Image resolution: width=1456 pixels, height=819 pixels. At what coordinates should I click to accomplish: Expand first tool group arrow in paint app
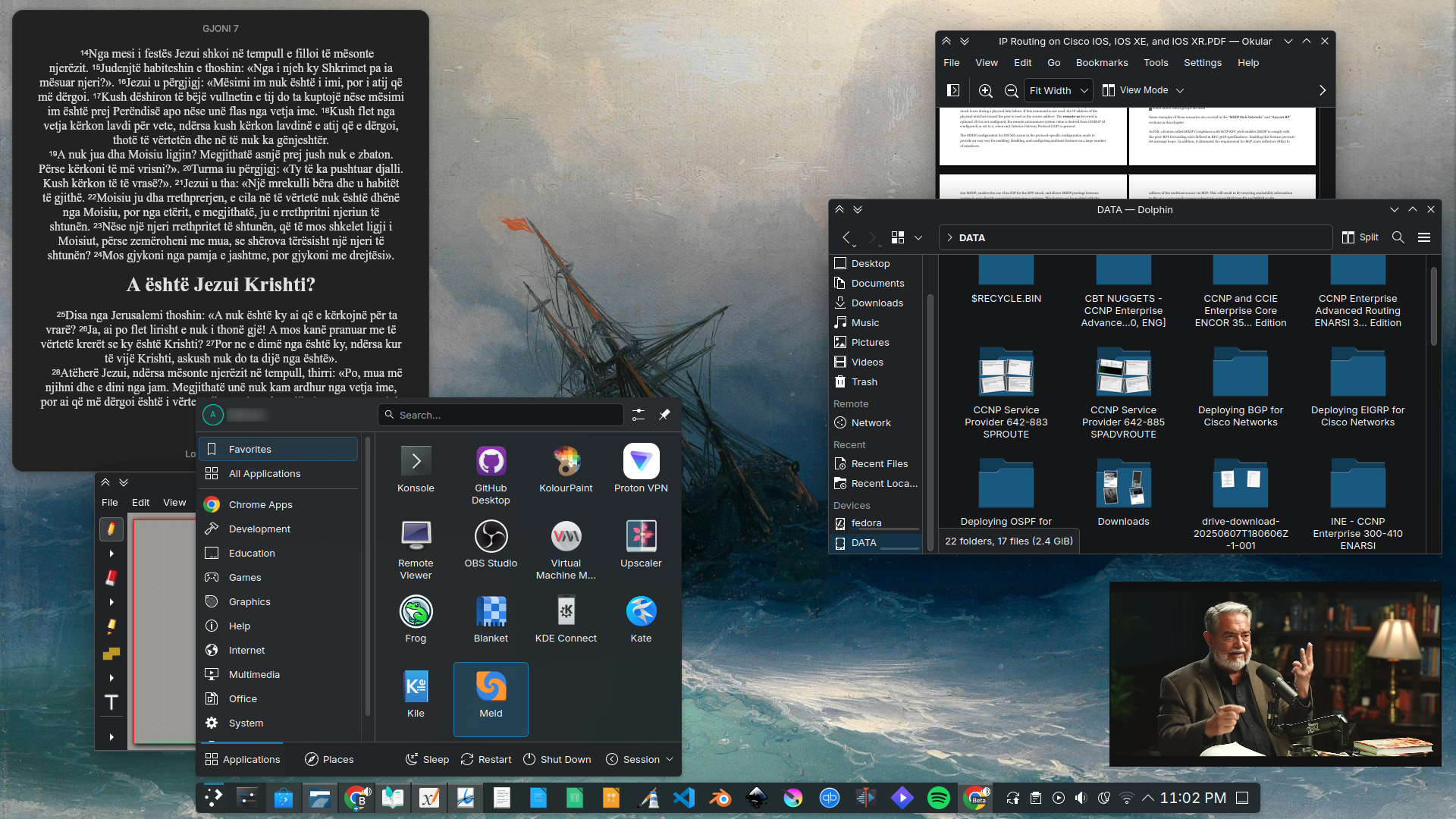(x=111, y=554)
